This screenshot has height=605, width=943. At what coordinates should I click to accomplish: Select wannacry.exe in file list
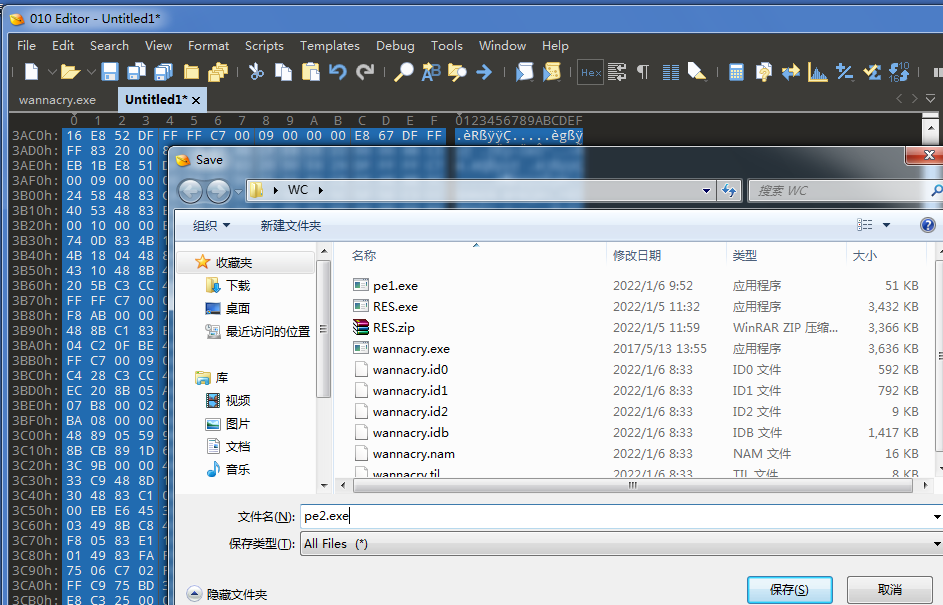(411, 349)
